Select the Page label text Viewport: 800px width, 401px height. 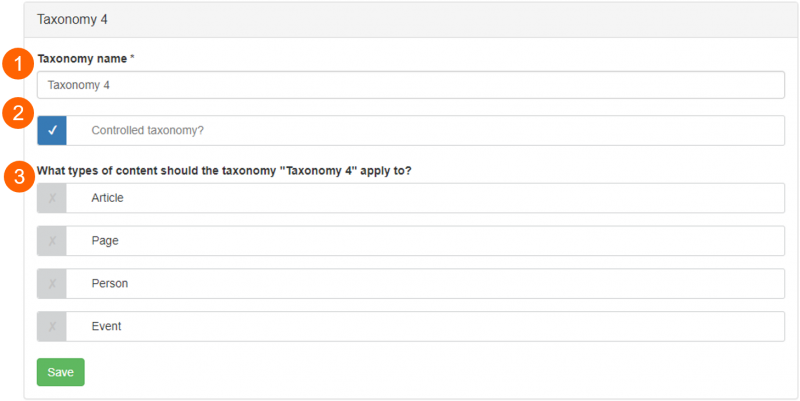105,241
